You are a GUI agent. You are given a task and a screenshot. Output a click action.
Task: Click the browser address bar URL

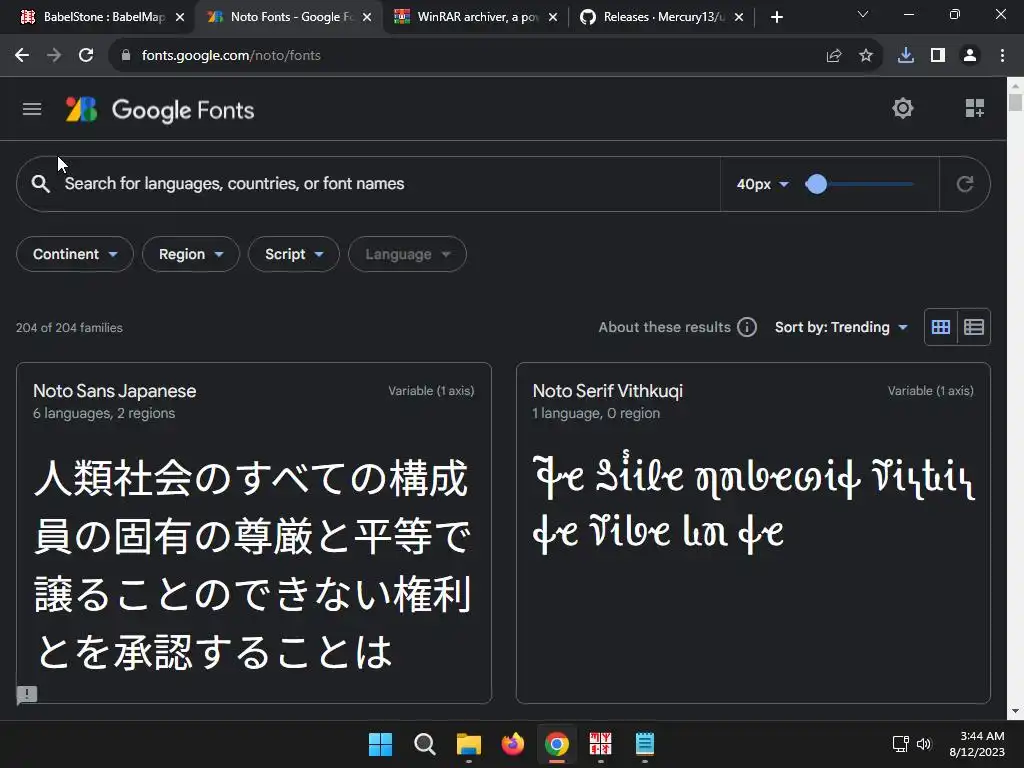231,56
